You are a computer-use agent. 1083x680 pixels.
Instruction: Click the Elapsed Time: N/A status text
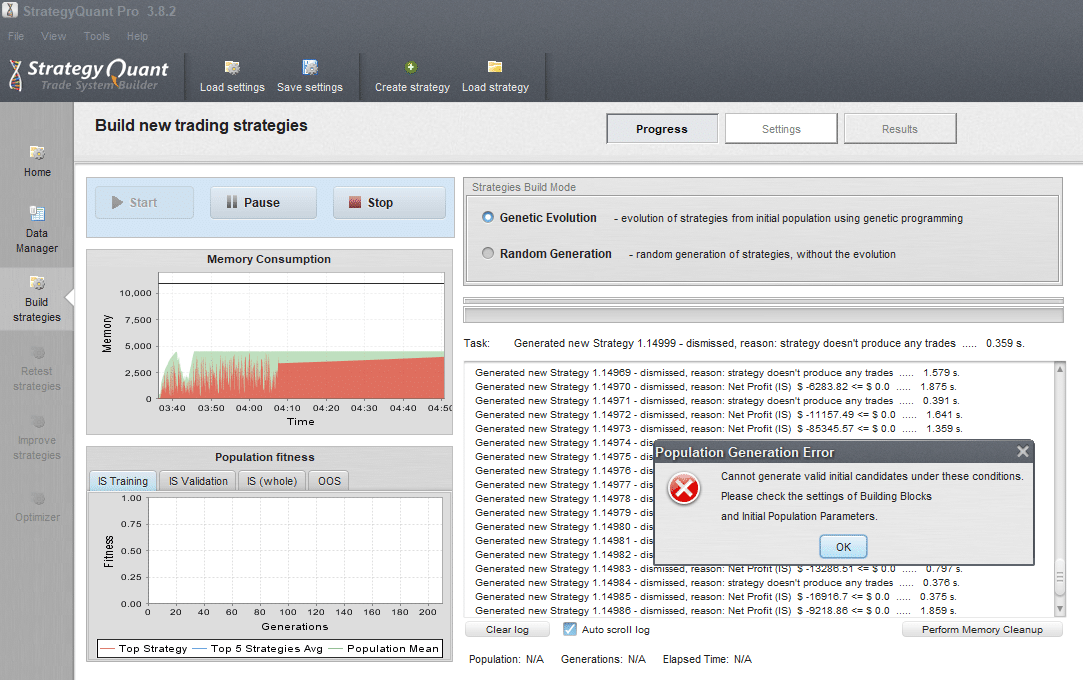pos(707,659)
